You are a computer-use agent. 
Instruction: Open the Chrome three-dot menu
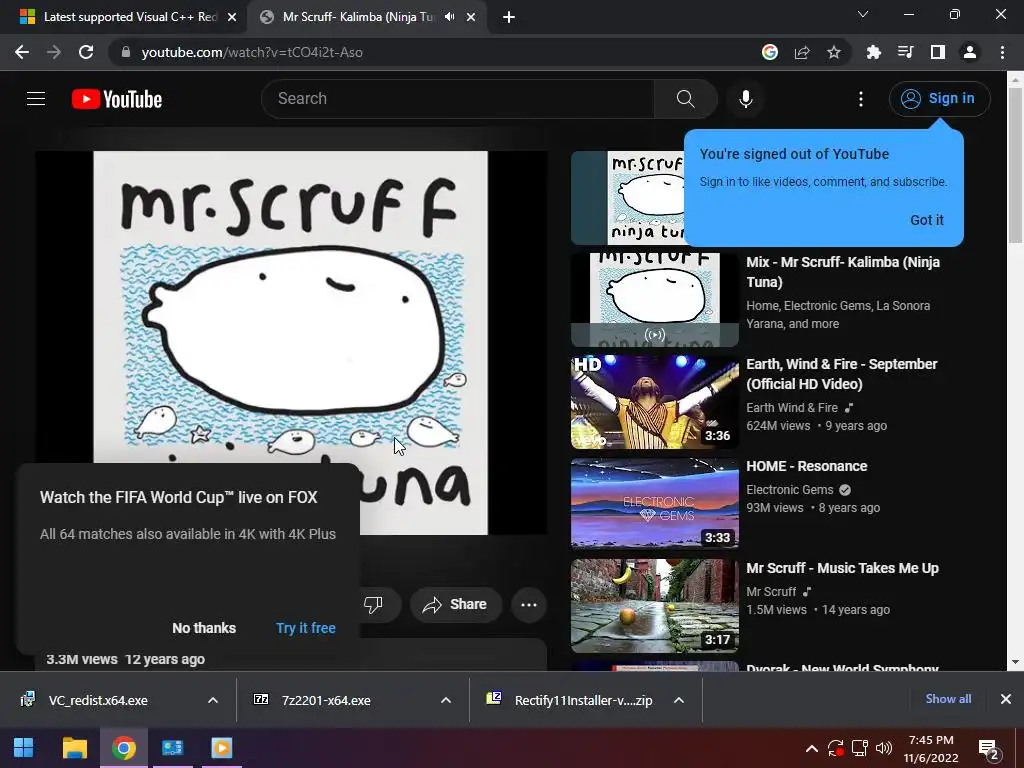pyautogui.click(x=1002, y=52)
